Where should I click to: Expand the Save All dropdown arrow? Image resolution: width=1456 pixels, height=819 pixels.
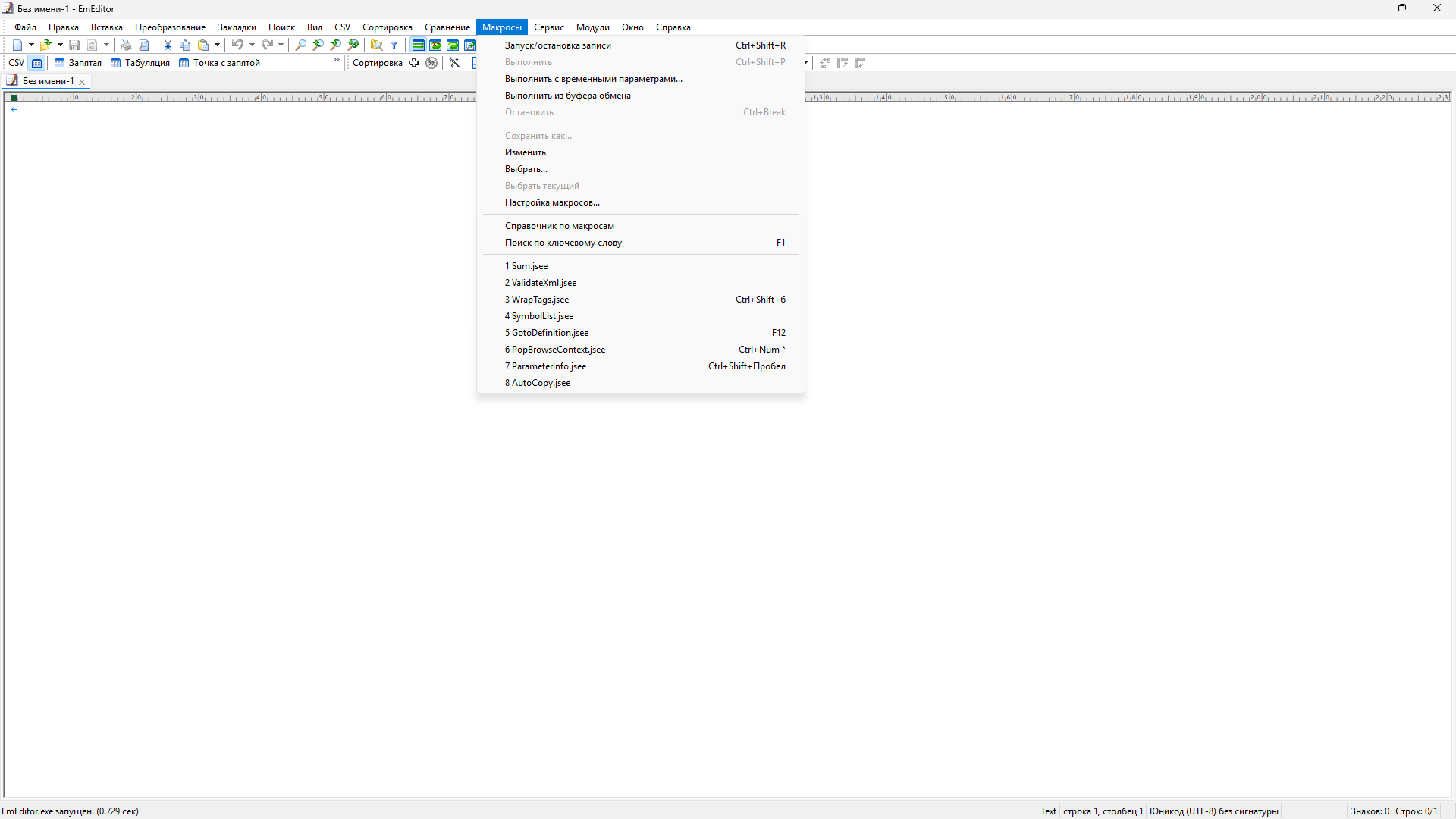point(107,45)
